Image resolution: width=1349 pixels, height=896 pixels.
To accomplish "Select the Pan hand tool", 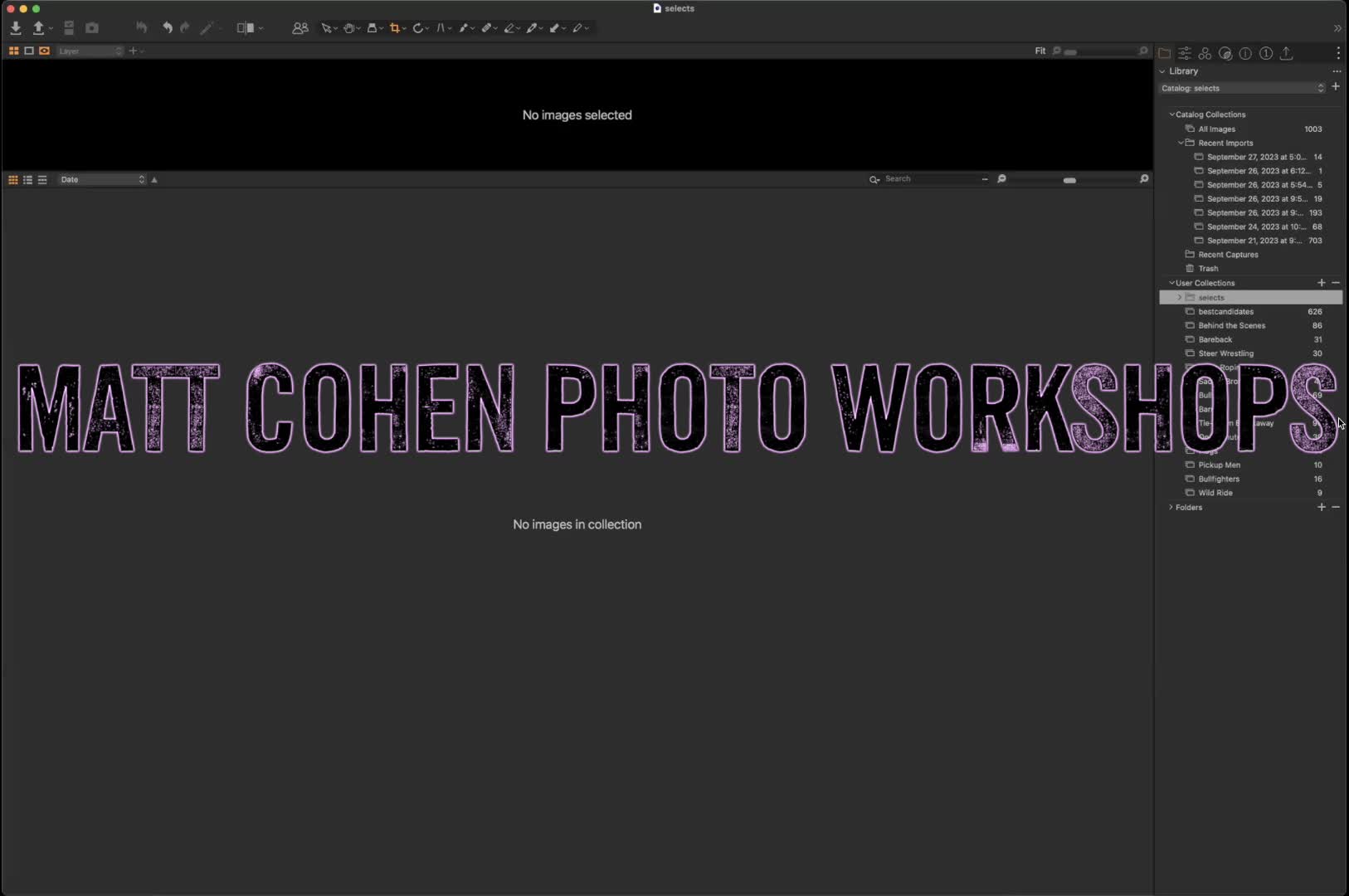I will (348, 28).
